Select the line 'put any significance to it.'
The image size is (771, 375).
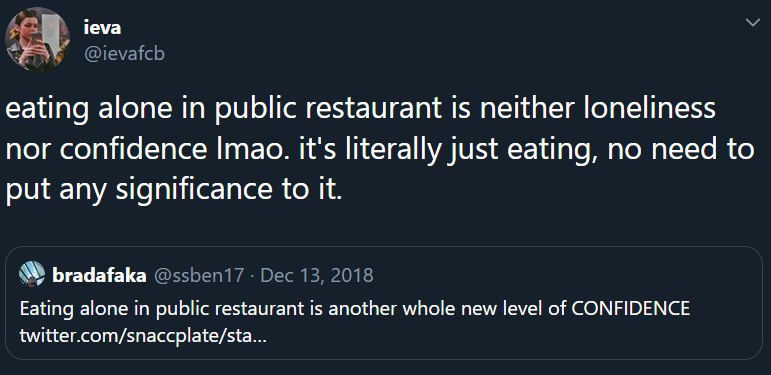(x=173, y=190)
